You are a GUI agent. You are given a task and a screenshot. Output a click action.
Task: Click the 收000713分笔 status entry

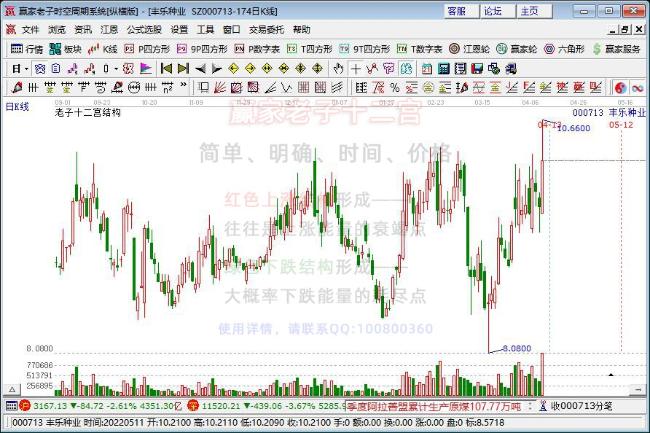582,406
